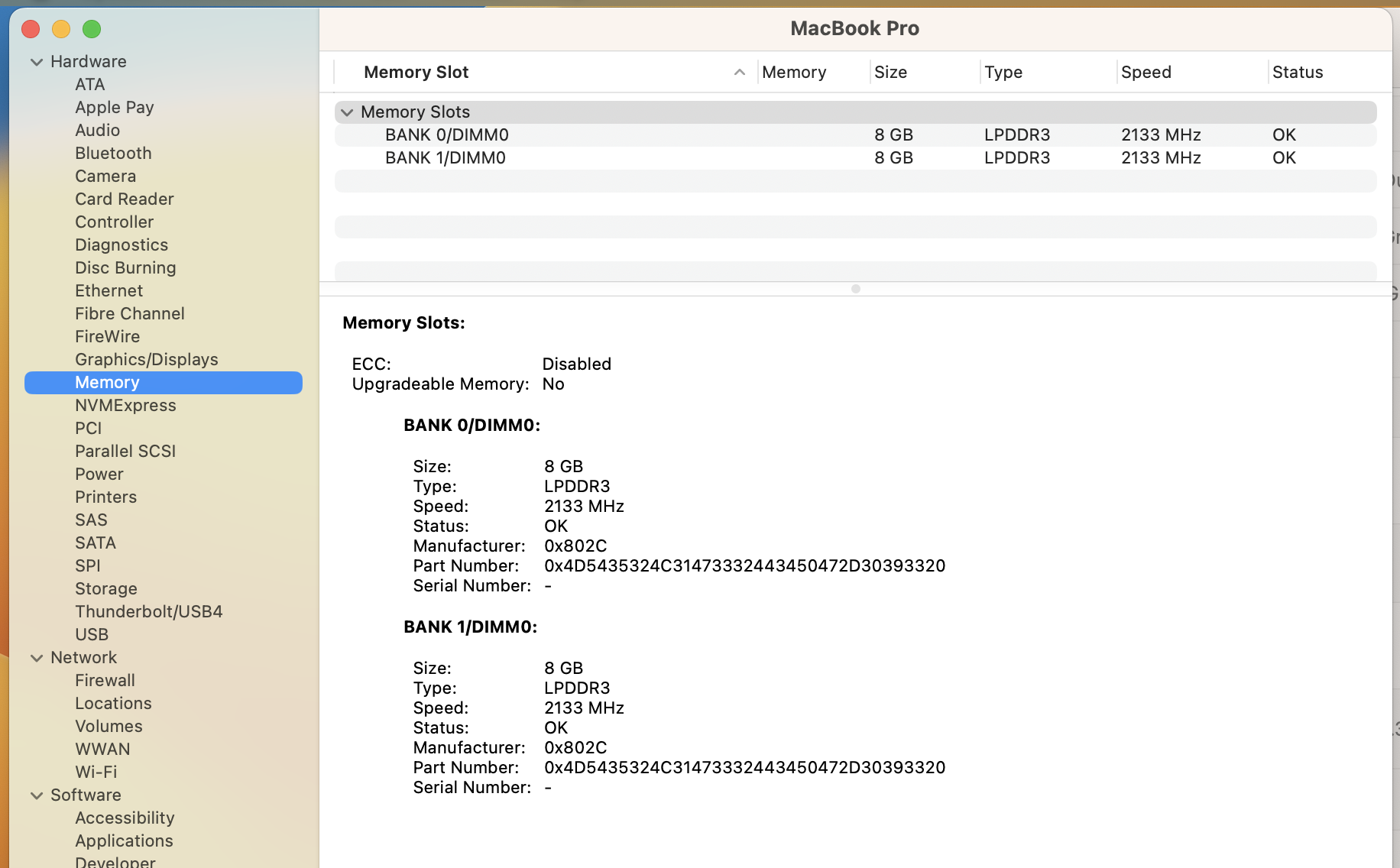Collapse the Memory Slots disclosure triangle
This screenshot has width=1400, height=868.
[347, 112]
